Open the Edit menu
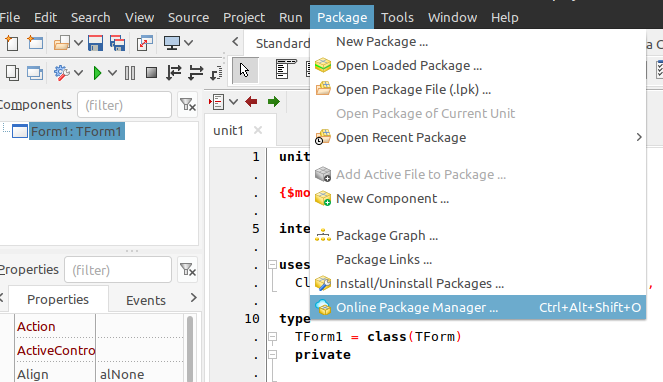 point(45,17)
